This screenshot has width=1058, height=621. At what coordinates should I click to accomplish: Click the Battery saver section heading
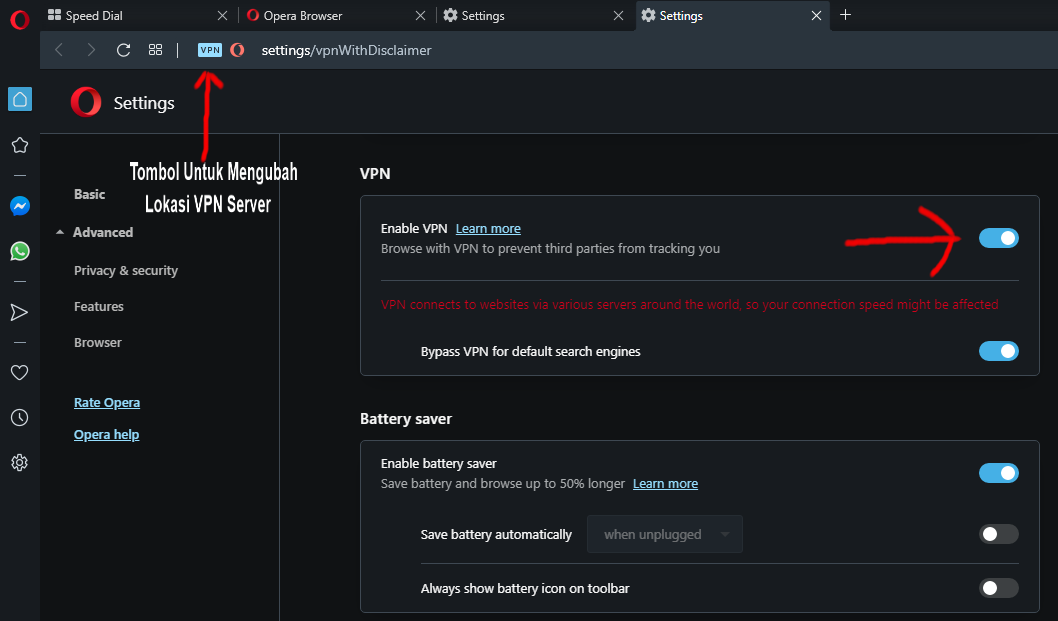pyautogui.click(x=406, y=418)
